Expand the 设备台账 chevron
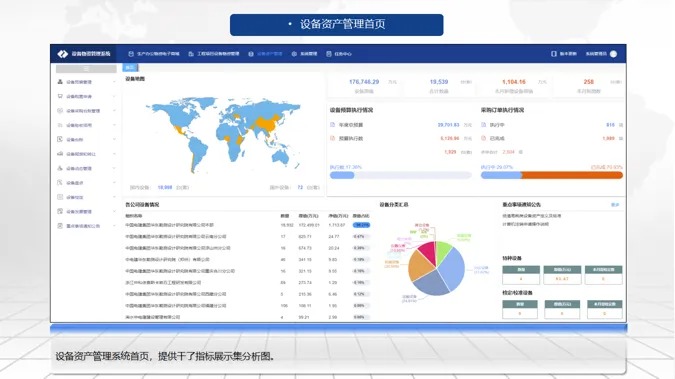This screenshot has width=675, height=379. [x=114, y=139]
